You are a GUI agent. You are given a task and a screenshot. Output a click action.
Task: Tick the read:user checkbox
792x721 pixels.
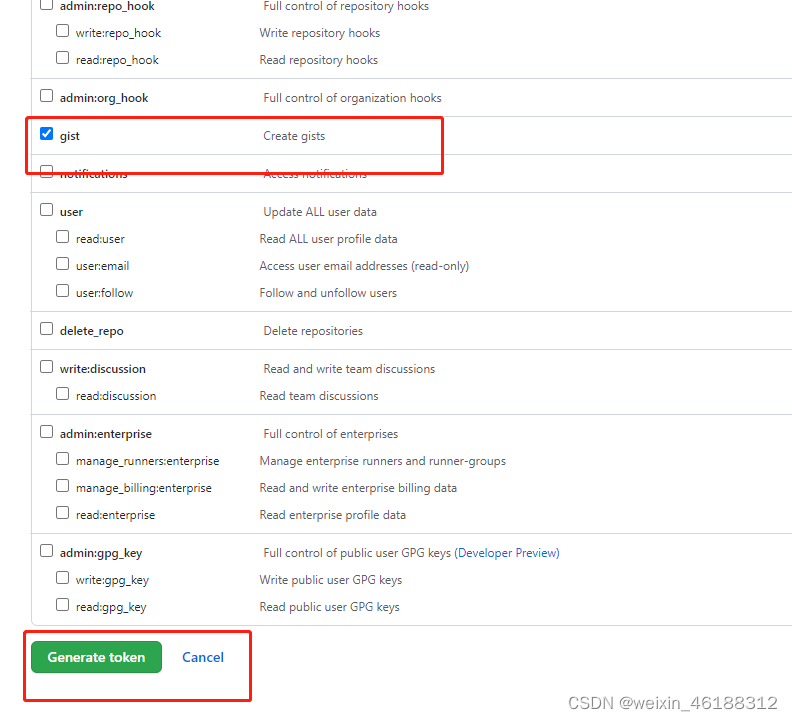63,237
